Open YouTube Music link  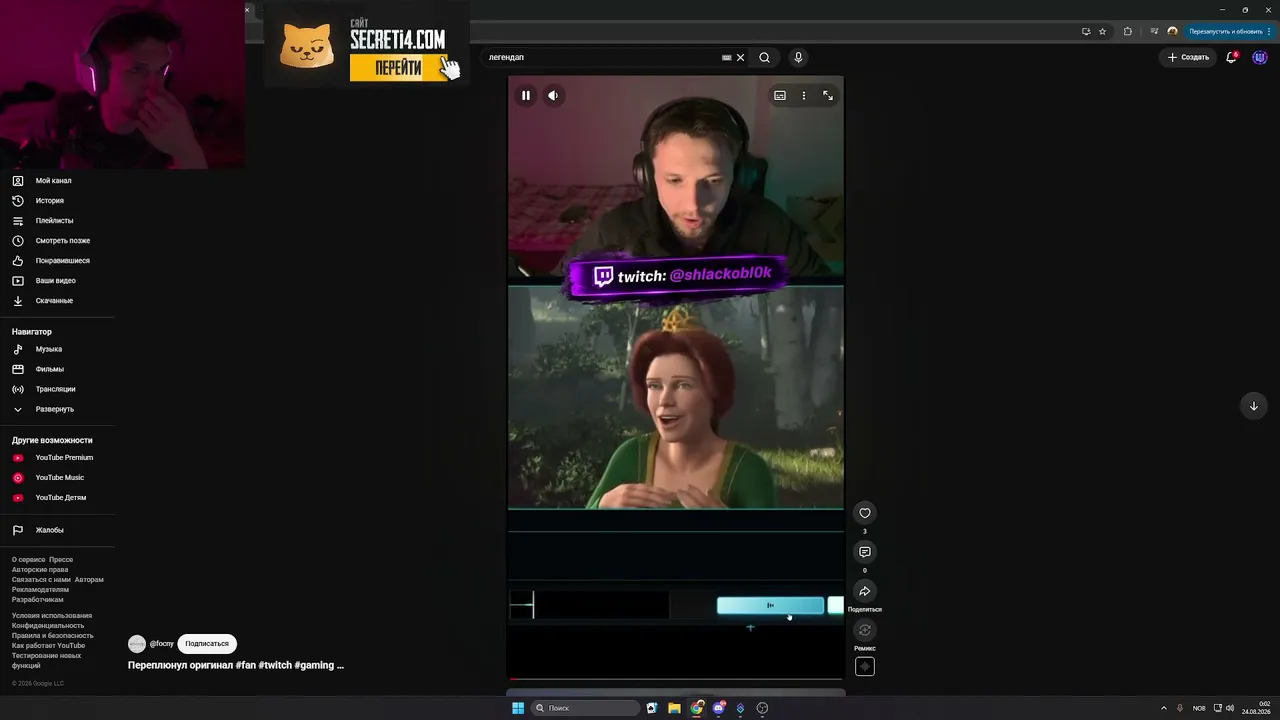(x=58, y=478)
